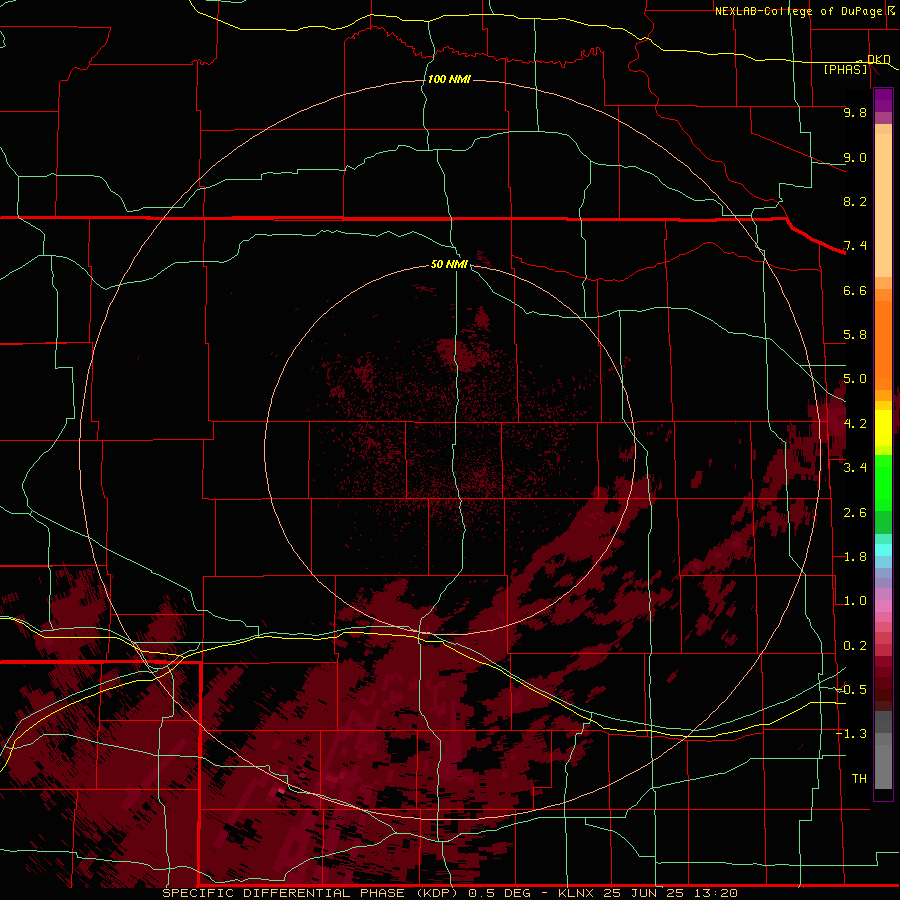Screen dimensions: 900x900
Task: Click the 5.0 value on the color scale
Action: (855, 379)
